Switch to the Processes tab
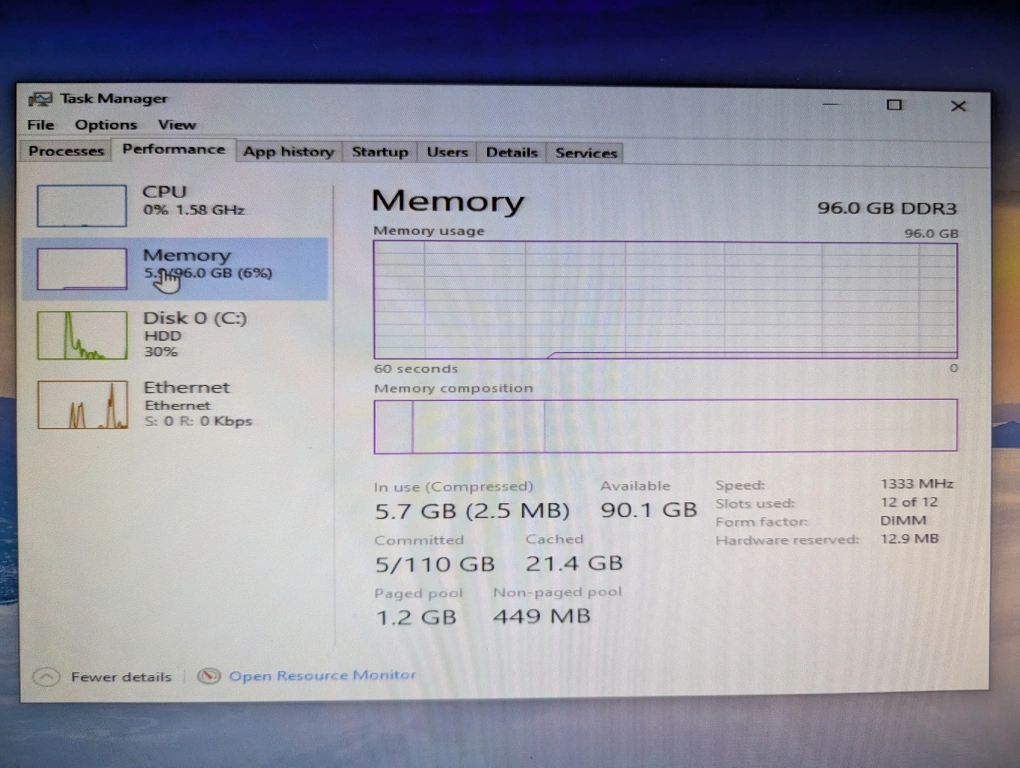1020x768 pixels. [x=66, y=151]
